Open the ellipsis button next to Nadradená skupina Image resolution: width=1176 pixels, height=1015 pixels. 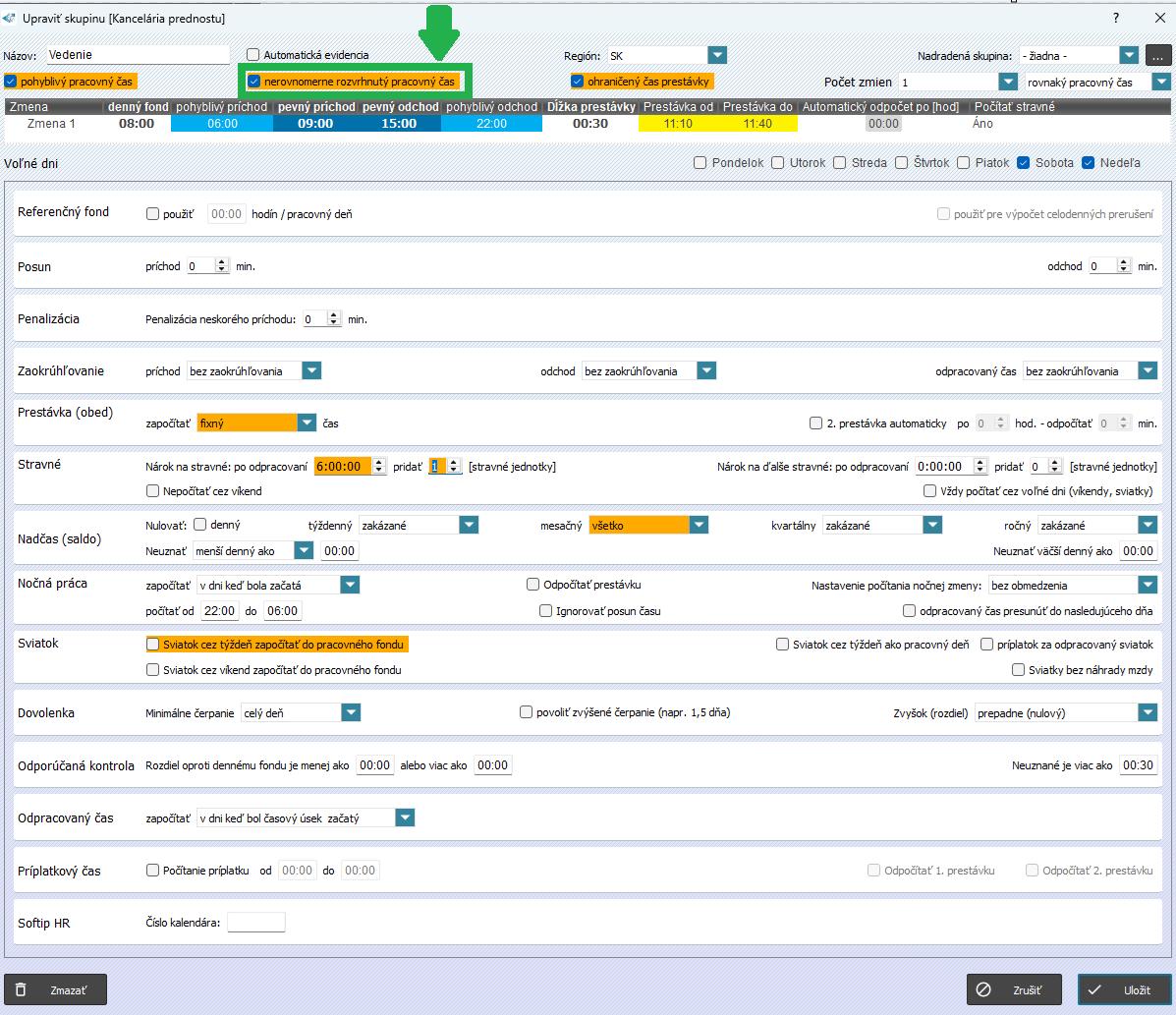(1159, 56)
